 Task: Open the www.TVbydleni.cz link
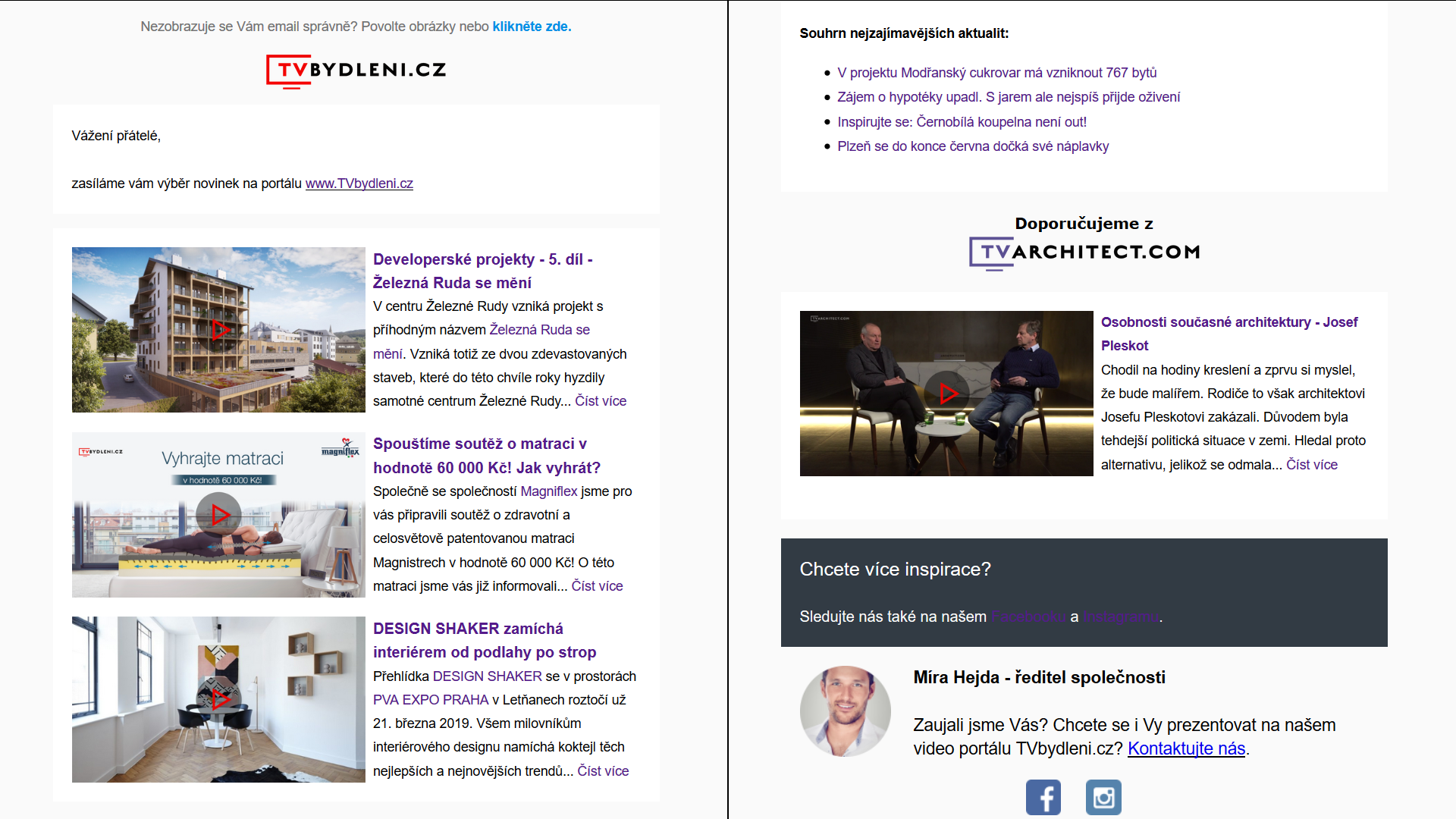point(359,184)
